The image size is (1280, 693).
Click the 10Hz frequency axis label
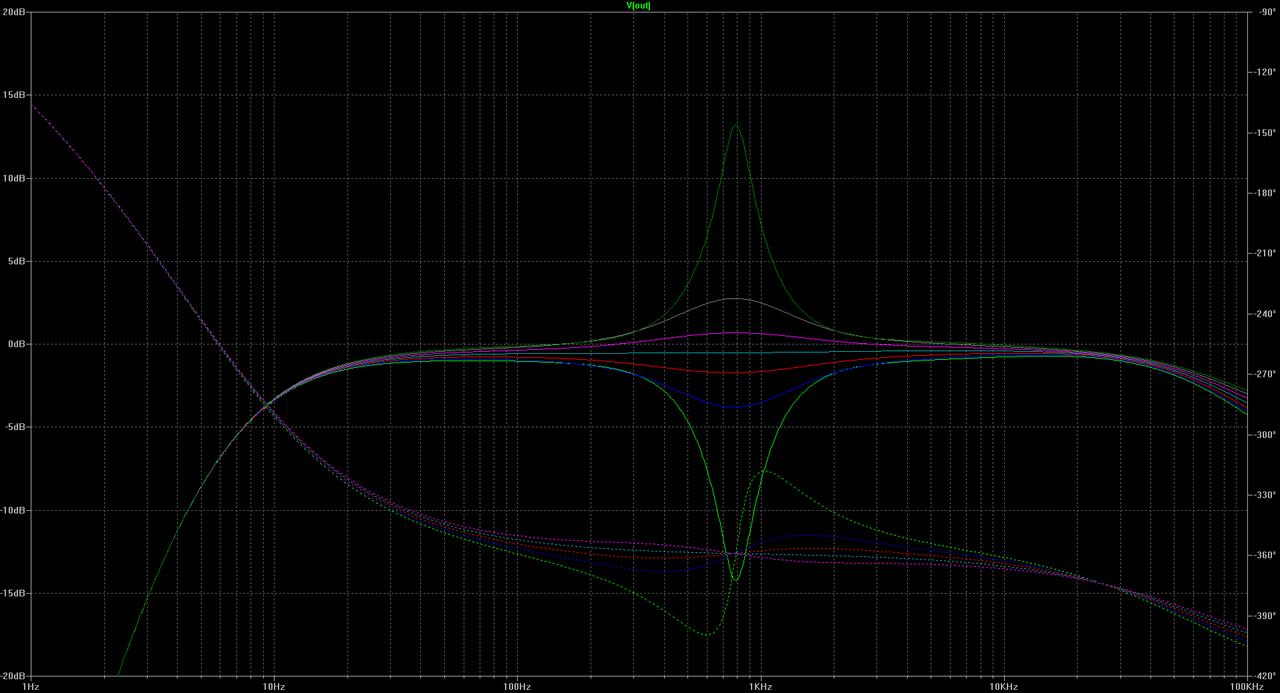pyautogui.click(x=274, y=687)
